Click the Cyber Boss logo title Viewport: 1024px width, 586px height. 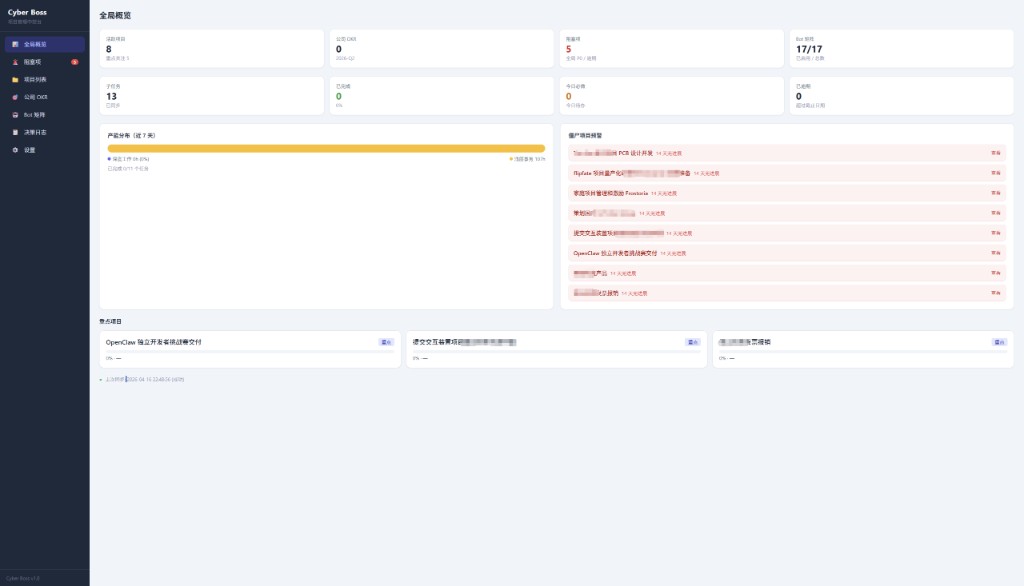click(27, 12)
